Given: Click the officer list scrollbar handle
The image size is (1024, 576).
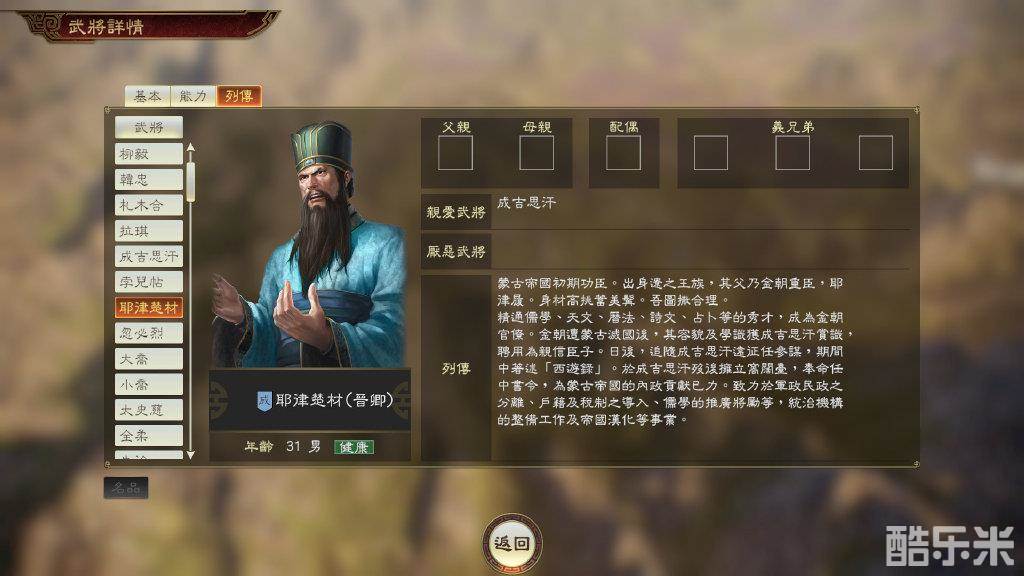Looking at the screenshot, I should point(191,181).
